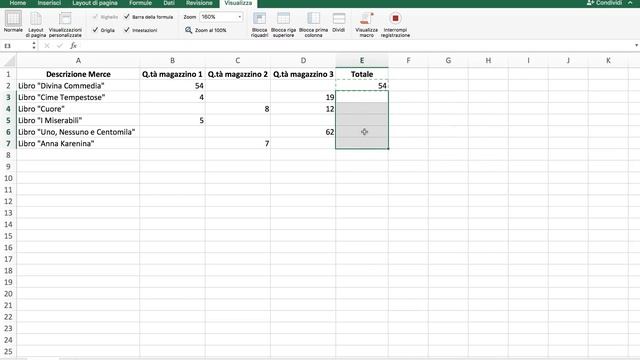
Task: Click the select-all corner triangle
Action: pyautogui.click(x=9, y=61)
